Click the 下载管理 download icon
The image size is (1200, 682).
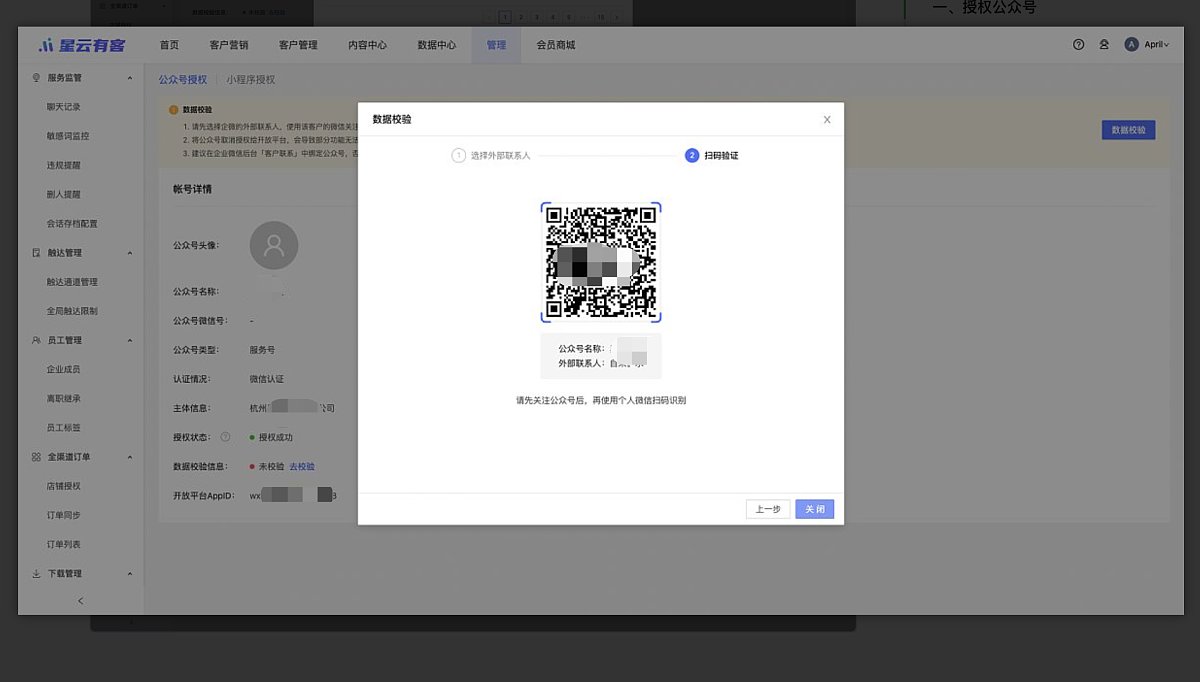(37, 574)
